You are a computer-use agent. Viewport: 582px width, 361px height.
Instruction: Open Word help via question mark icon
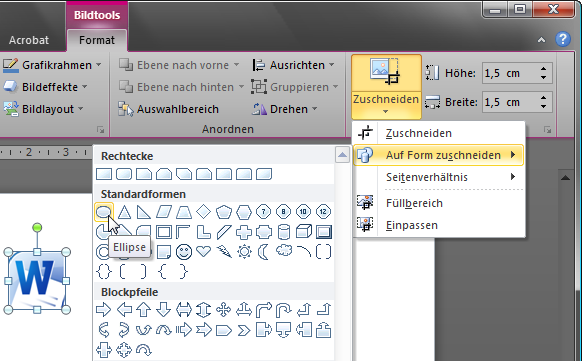click(x=563, y=39)
